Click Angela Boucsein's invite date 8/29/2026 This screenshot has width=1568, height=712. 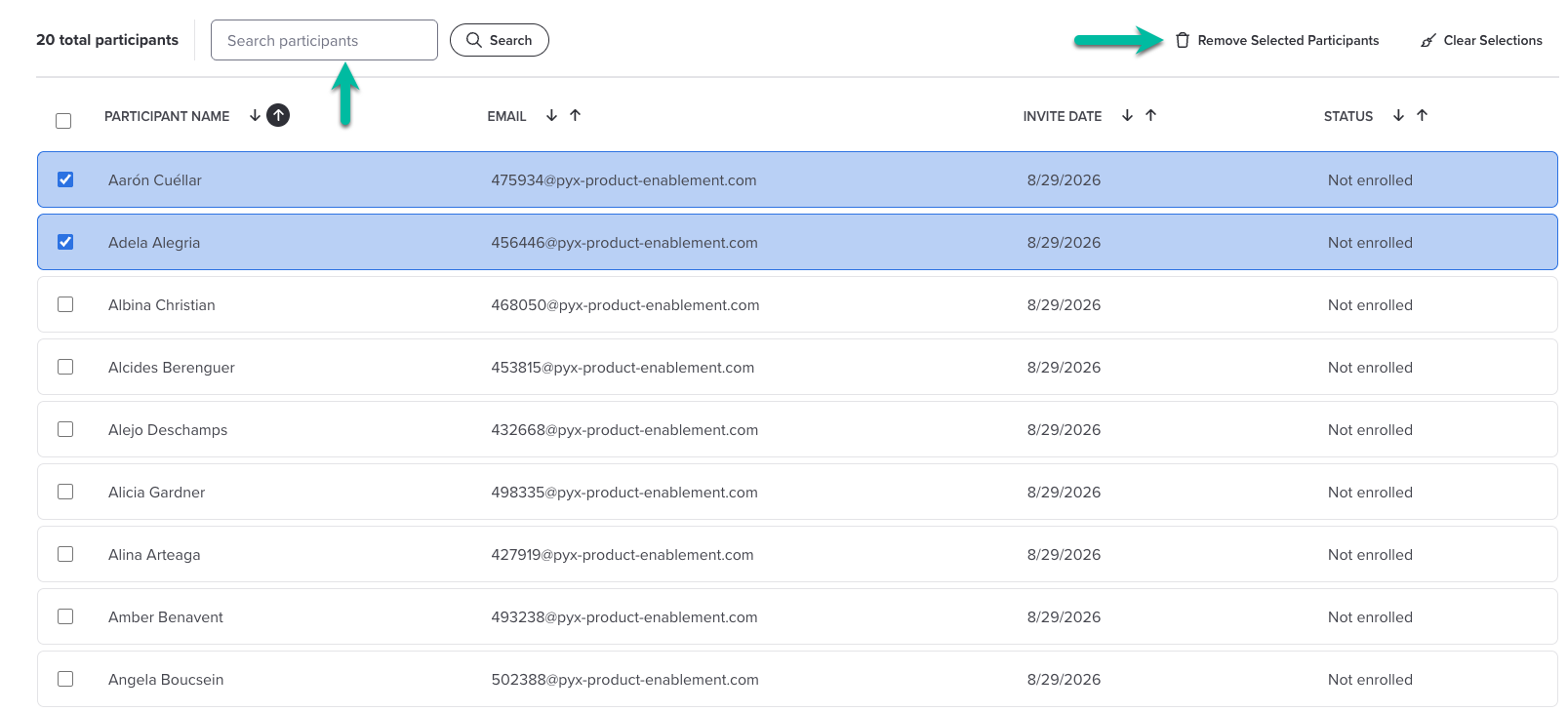click(1064, 680)
